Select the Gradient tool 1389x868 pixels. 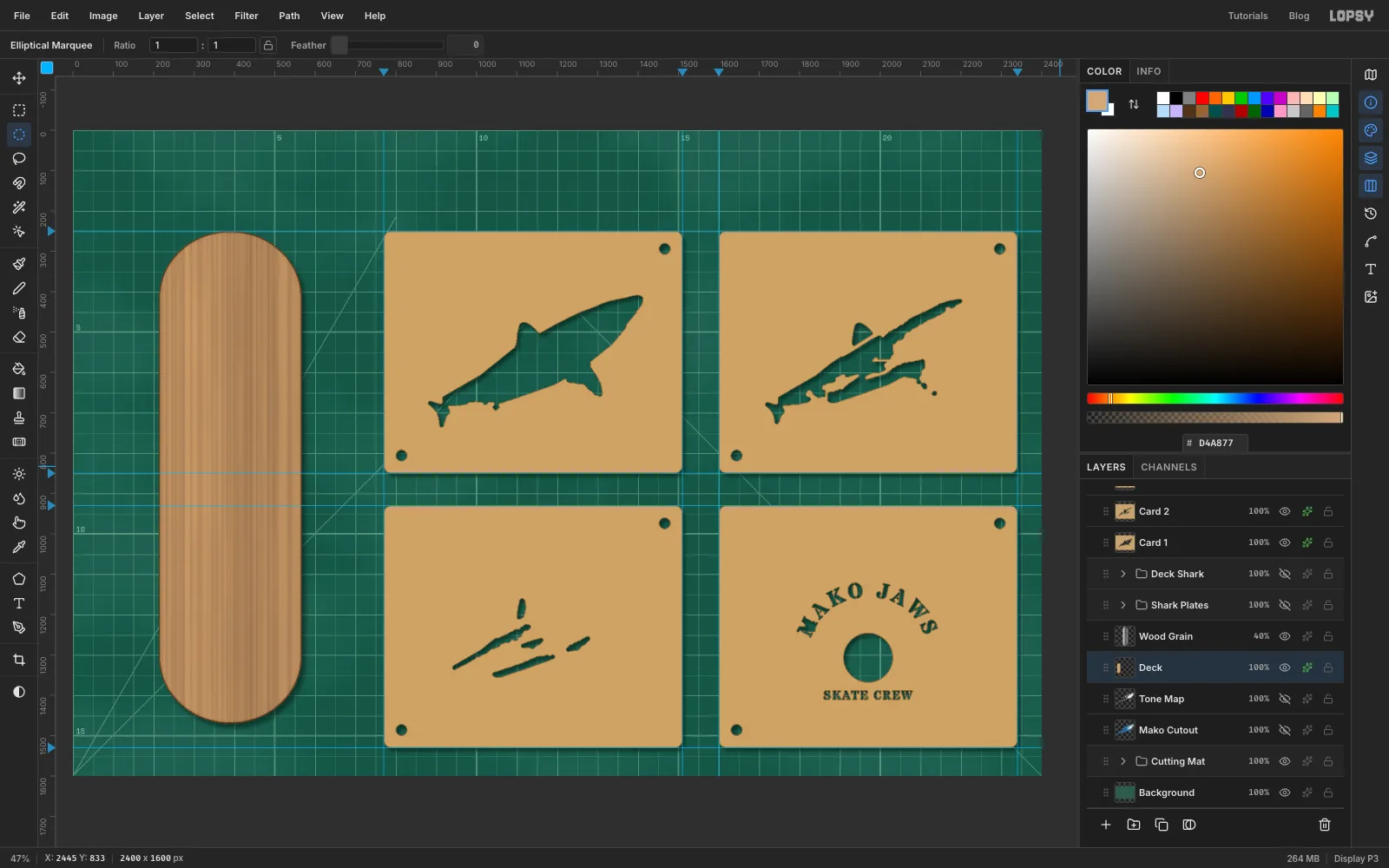(x=19, y=393)
